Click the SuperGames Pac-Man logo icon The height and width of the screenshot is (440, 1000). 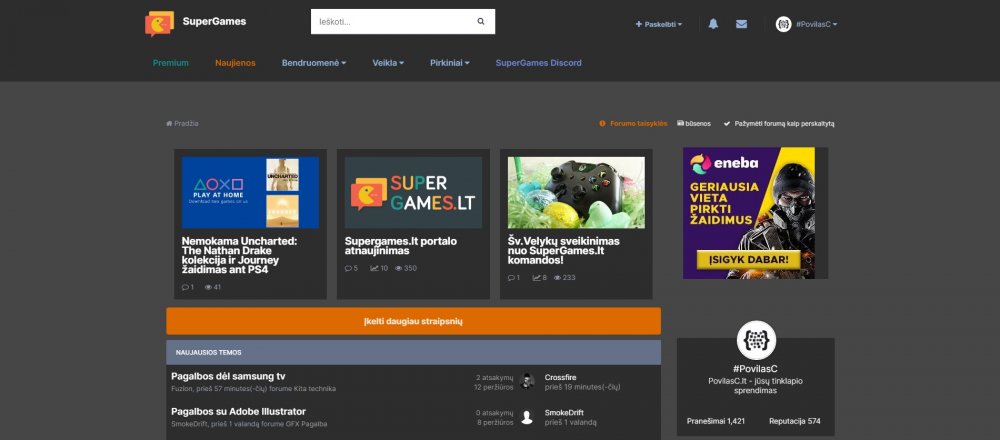[159, 23]
